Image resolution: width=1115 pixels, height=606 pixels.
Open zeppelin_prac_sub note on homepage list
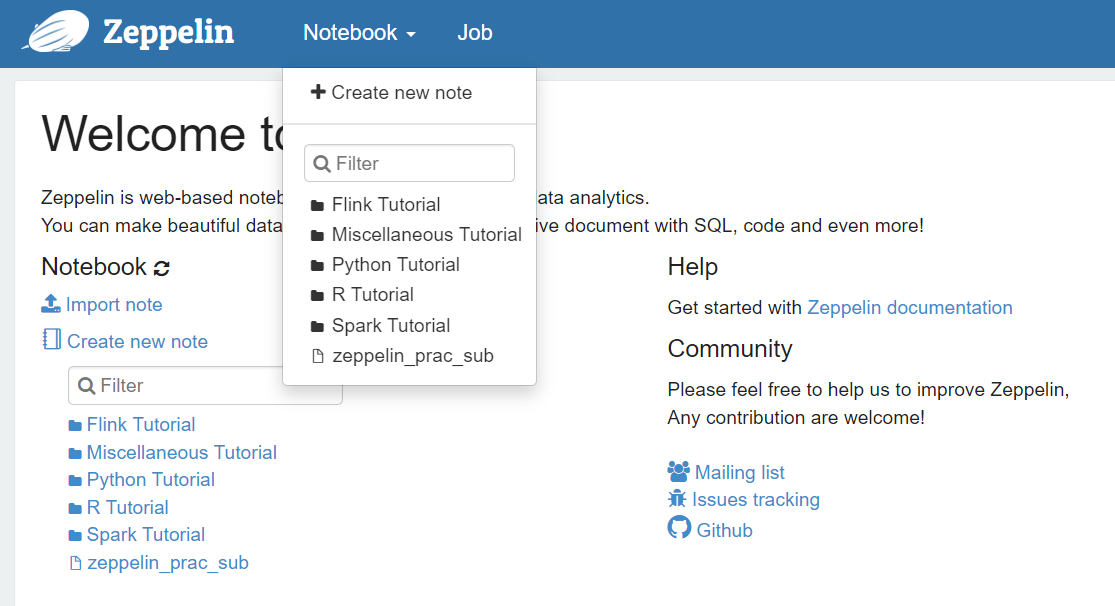point(168,563)
